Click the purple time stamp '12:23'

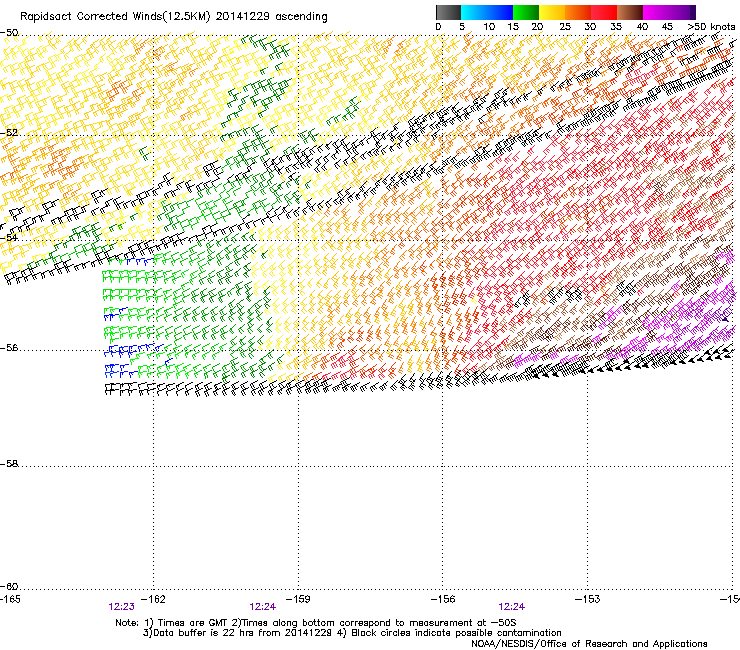pos(121,607)
